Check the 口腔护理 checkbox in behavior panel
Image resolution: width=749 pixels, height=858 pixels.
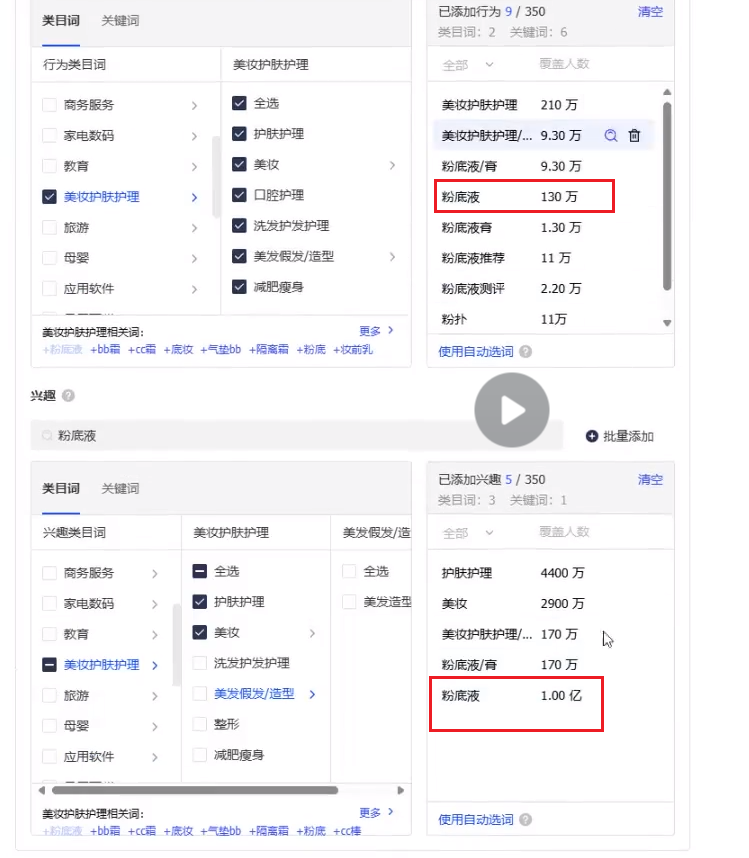point(240,195)
